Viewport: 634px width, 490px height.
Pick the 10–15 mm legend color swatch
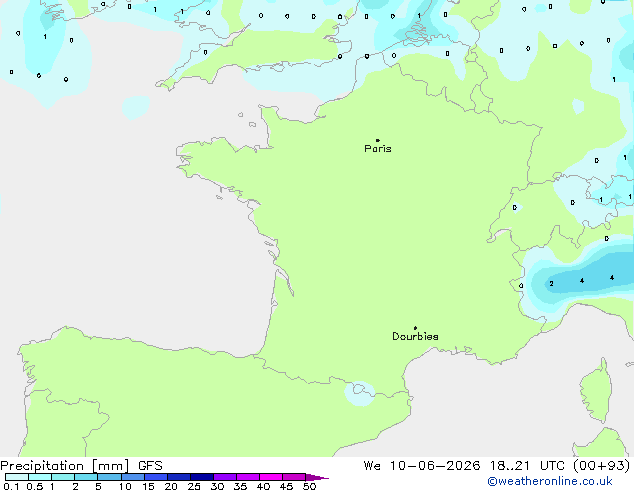(x=132, y=477)
